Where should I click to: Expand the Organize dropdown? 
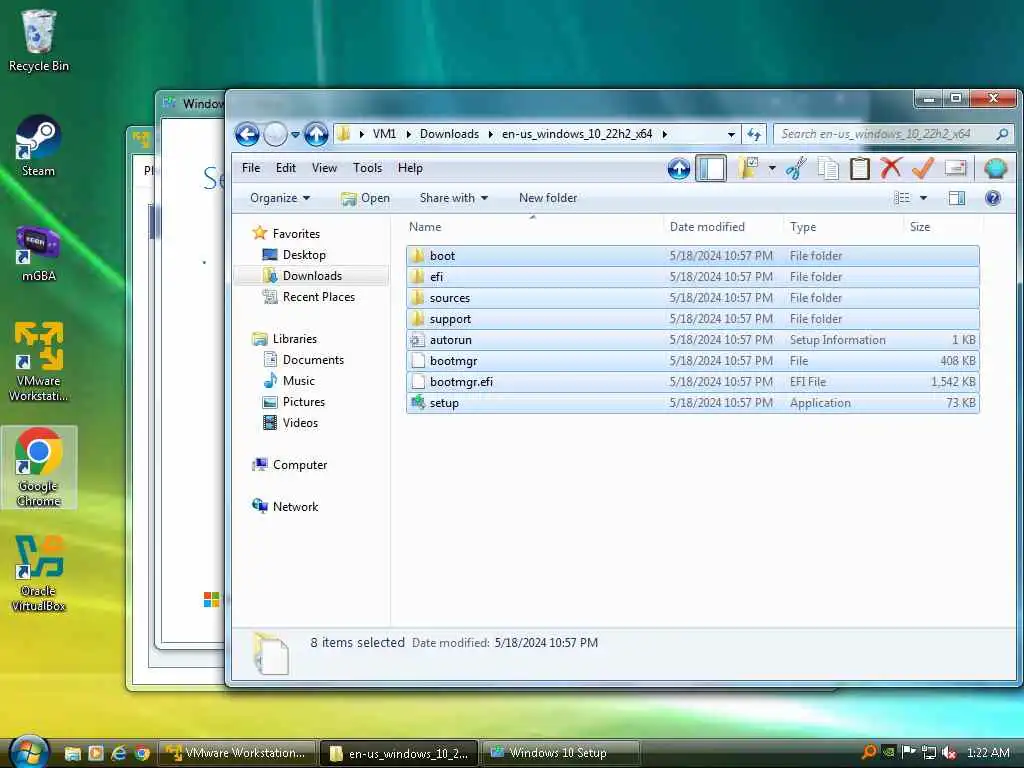coord(280,198)
